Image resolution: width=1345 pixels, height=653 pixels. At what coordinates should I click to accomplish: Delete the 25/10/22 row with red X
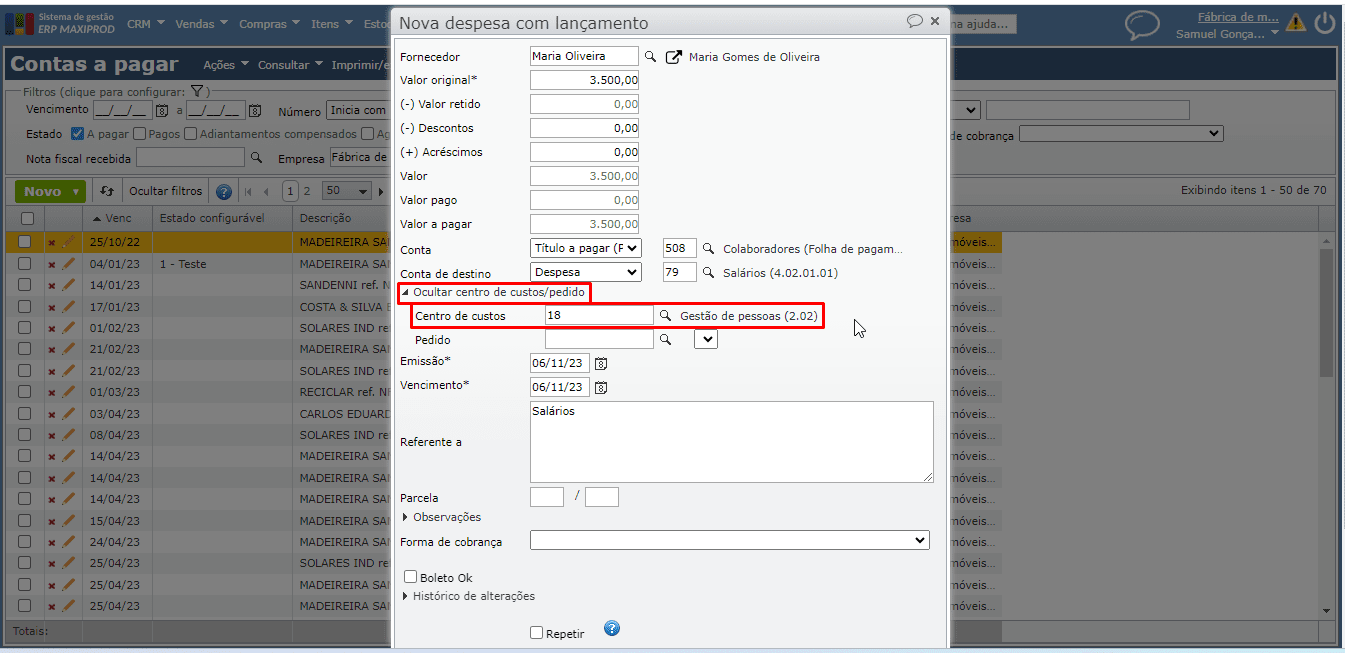point(52,242)
